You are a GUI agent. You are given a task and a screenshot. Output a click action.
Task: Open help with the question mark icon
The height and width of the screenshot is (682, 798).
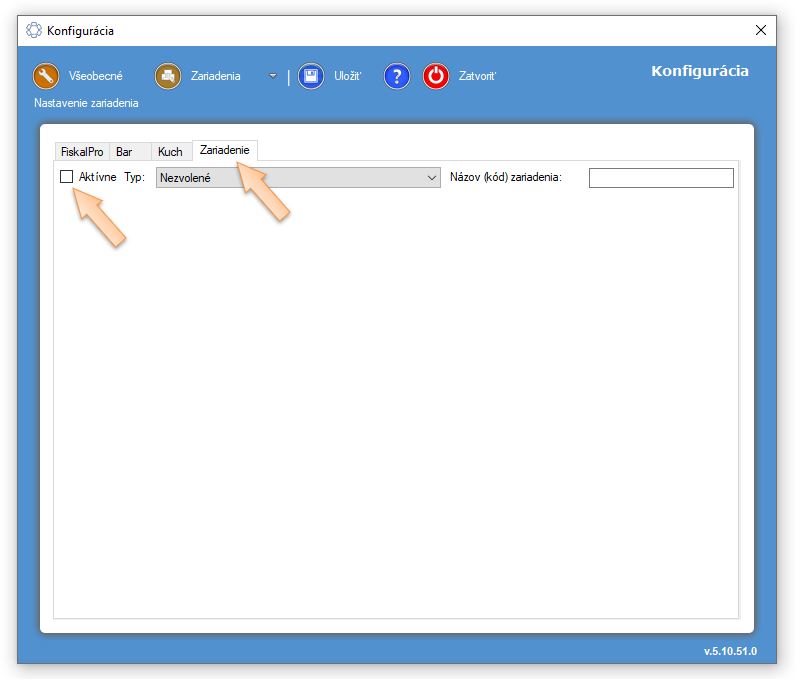[x=397, y=76]
